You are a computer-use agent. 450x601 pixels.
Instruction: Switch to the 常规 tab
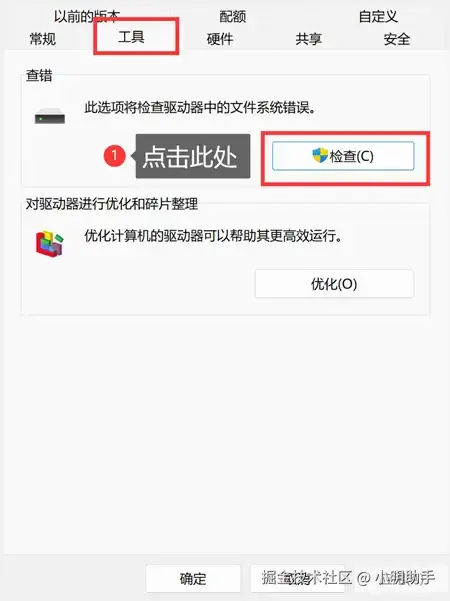[43, 39]
